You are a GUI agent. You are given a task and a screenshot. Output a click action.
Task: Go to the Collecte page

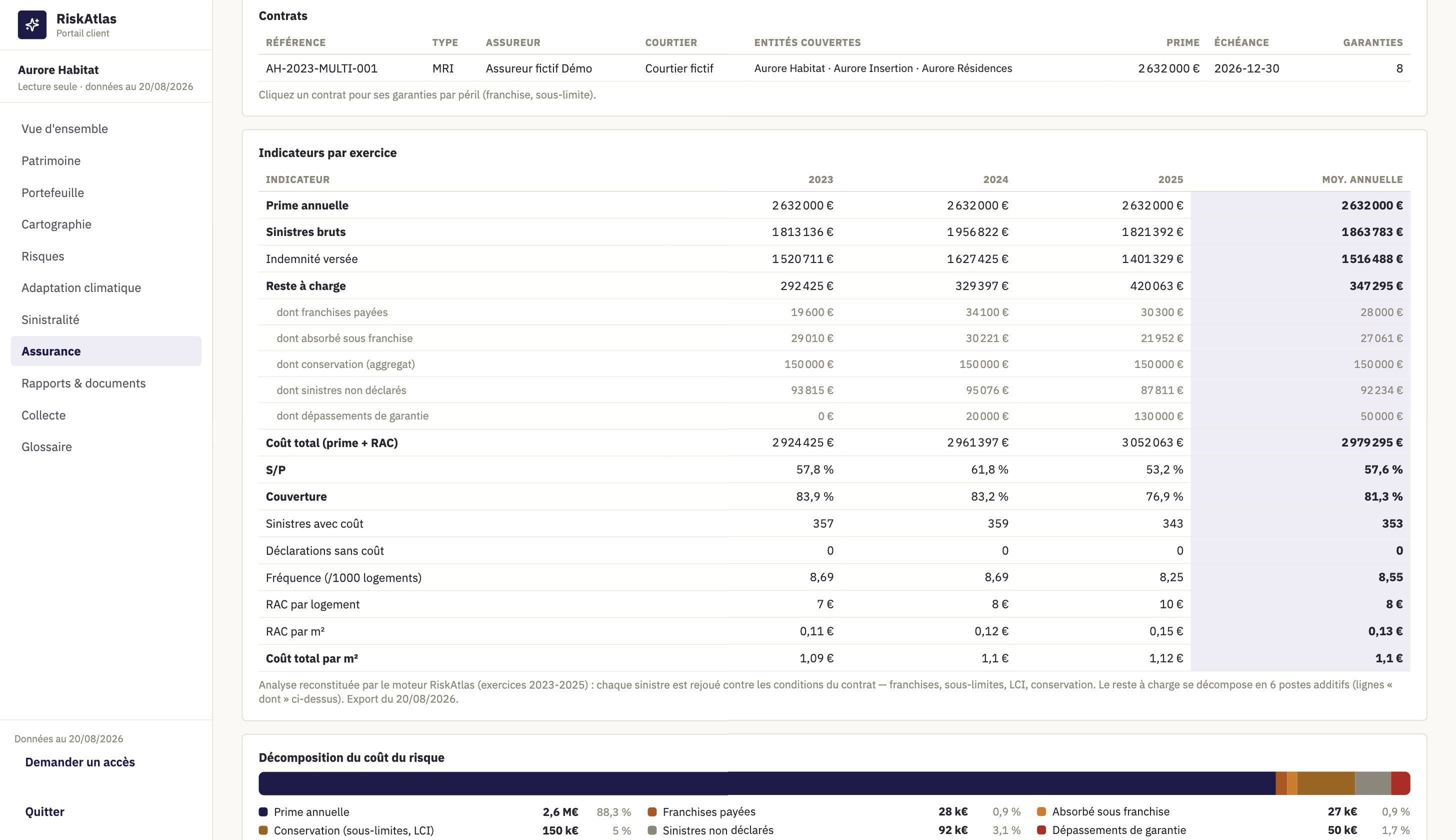click(106, 415)
